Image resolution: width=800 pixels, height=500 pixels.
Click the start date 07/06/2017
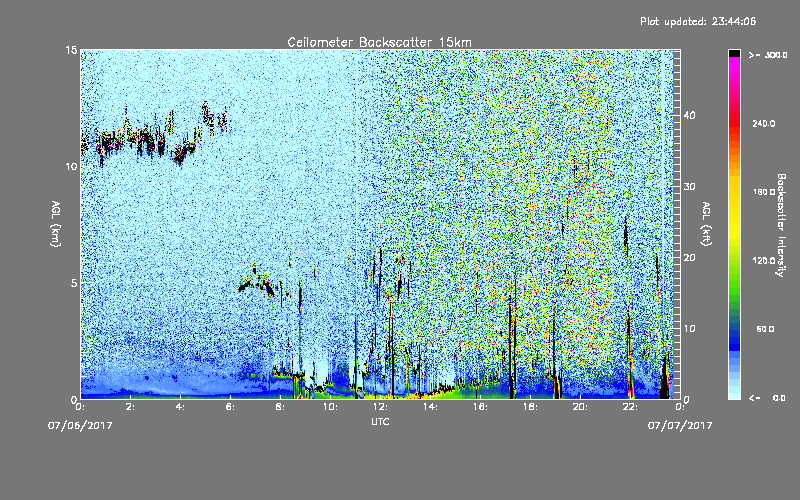point(80,426)
